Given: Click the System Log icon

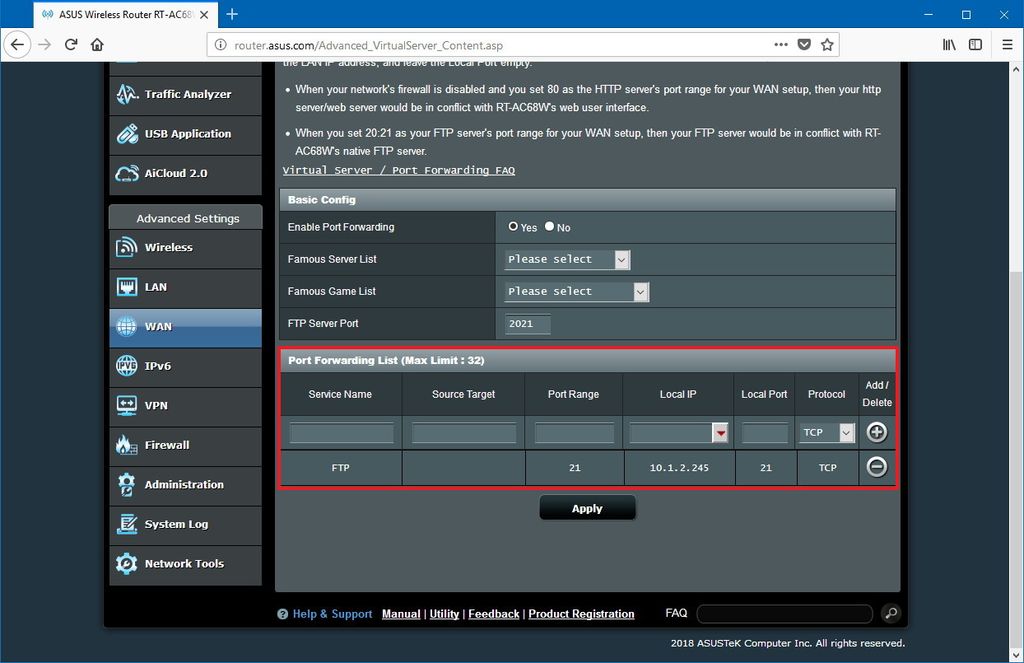Looking at the screenshot, I should pyautogui.click(x=127, y=524).
